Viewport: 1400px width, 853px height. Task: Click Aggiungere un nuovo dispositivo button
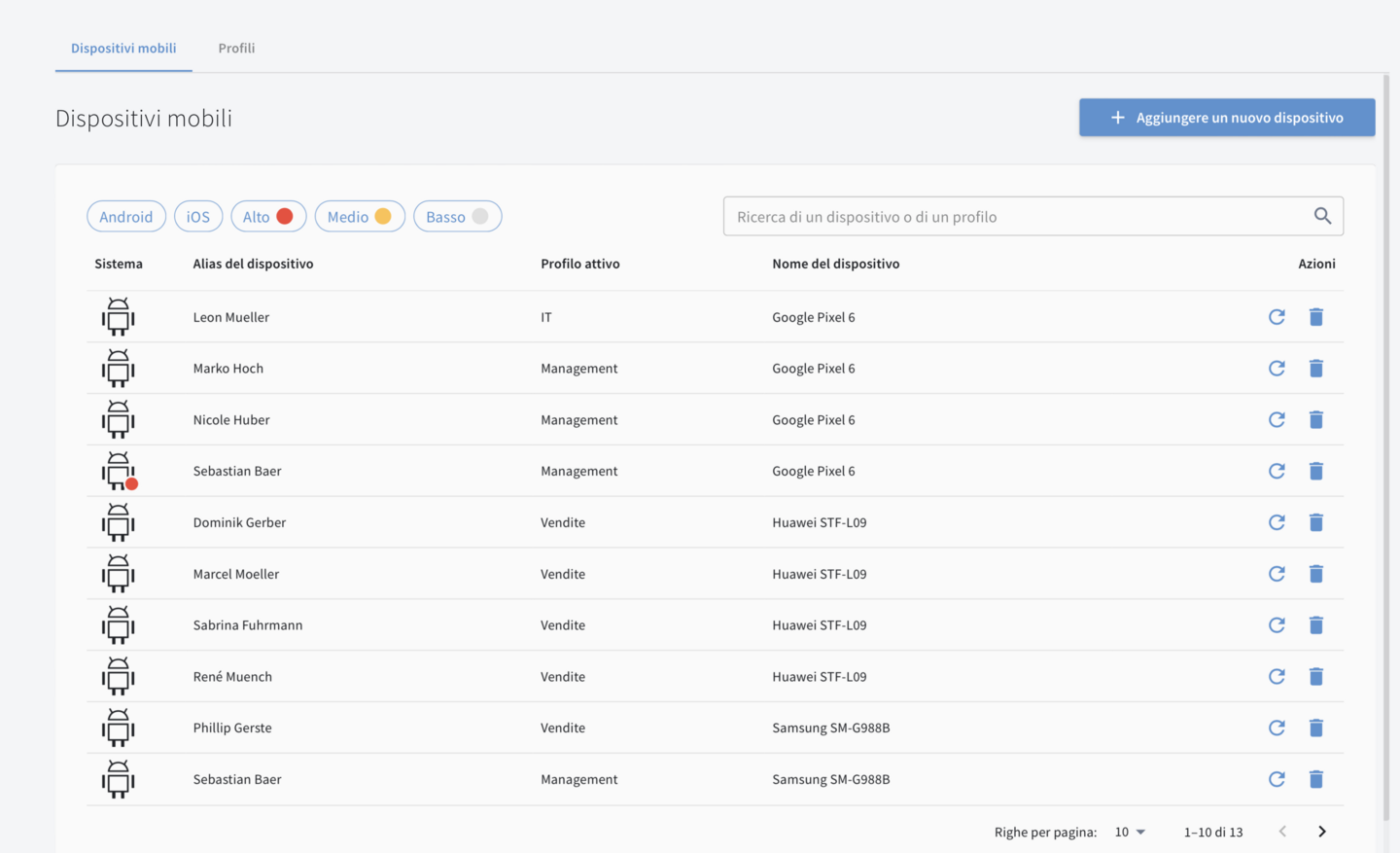tap(1226, 118)
